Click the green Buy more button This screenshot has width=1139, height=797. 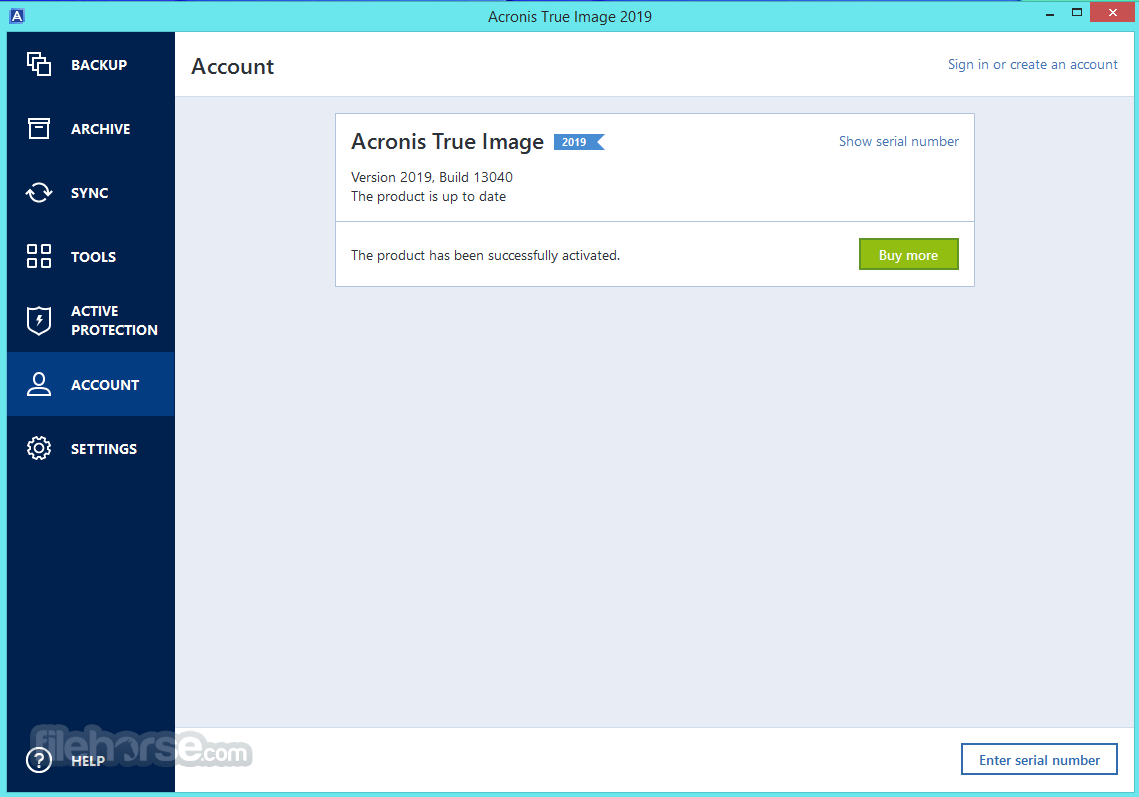coord(908,254)
